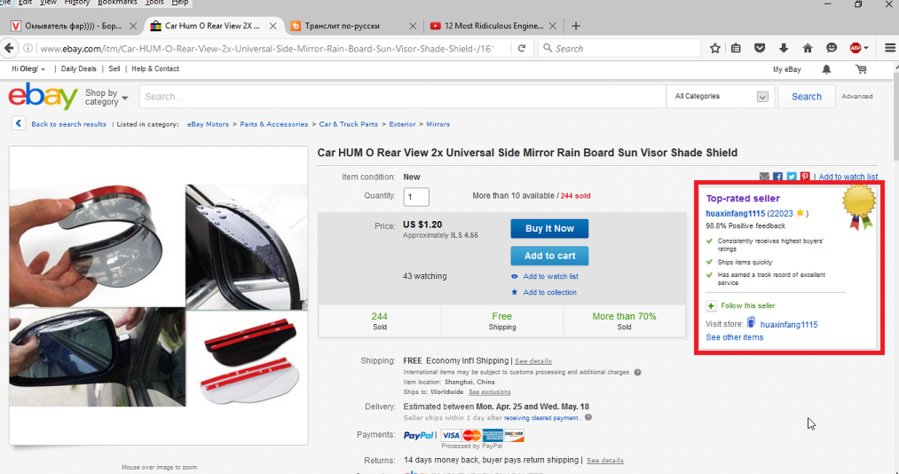
Task: Click the Quantity input field
Action: (x=416, y=197)
